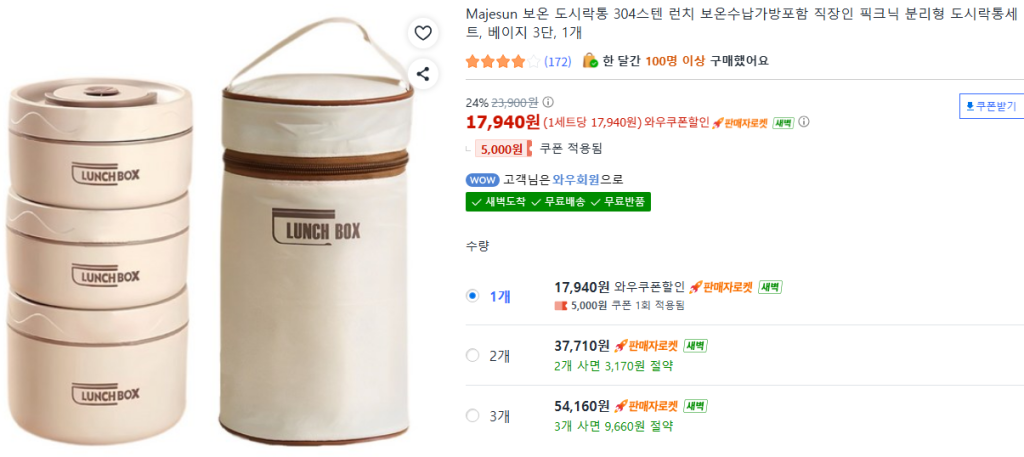Click the blue WOW membership badge
This screenshot has width=1024, height=457.
coord(482,180)
